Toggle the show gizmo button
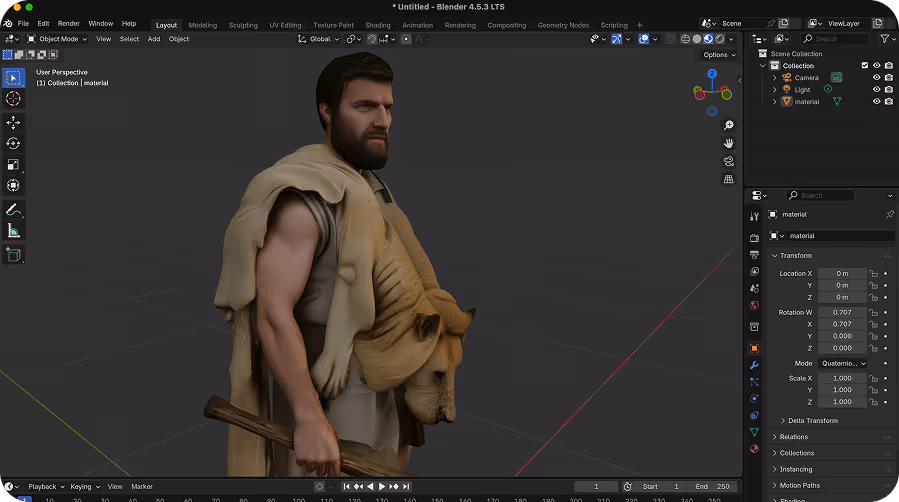The width and height of the screenshot is (899, 502). coord(616,39)
